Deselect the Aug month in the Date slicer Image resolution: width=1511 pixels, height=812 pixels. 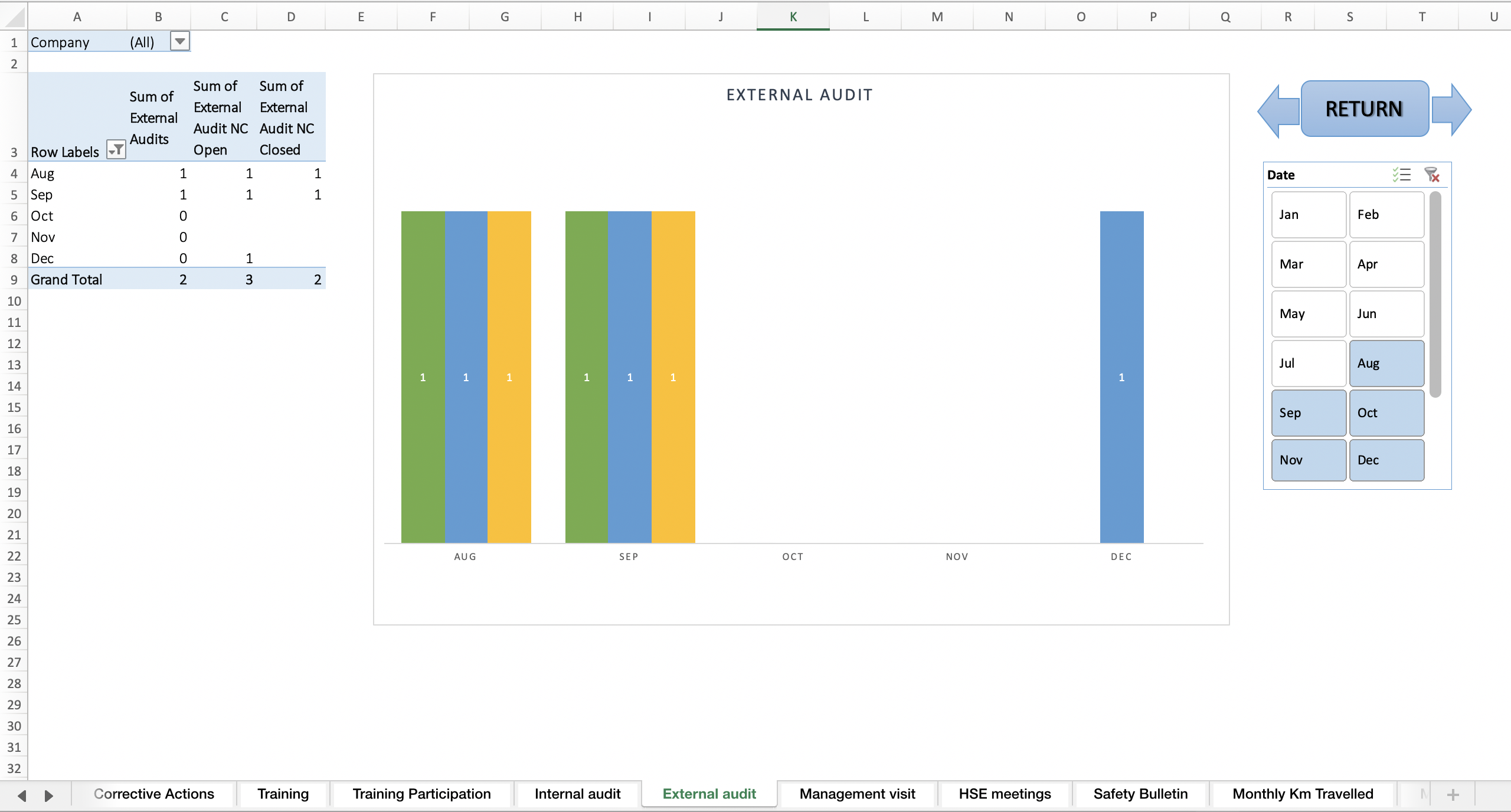[x=1386, y=364]
